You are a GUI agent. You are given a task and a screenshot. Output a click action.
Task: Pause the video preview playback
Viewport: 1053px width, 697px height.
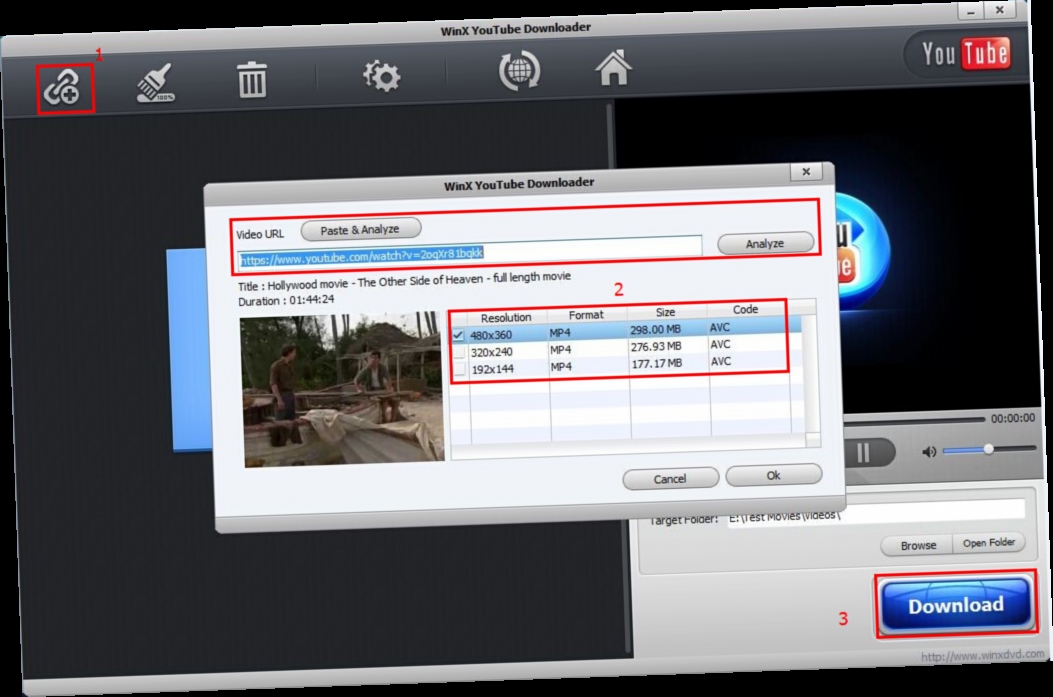(862, 451)
